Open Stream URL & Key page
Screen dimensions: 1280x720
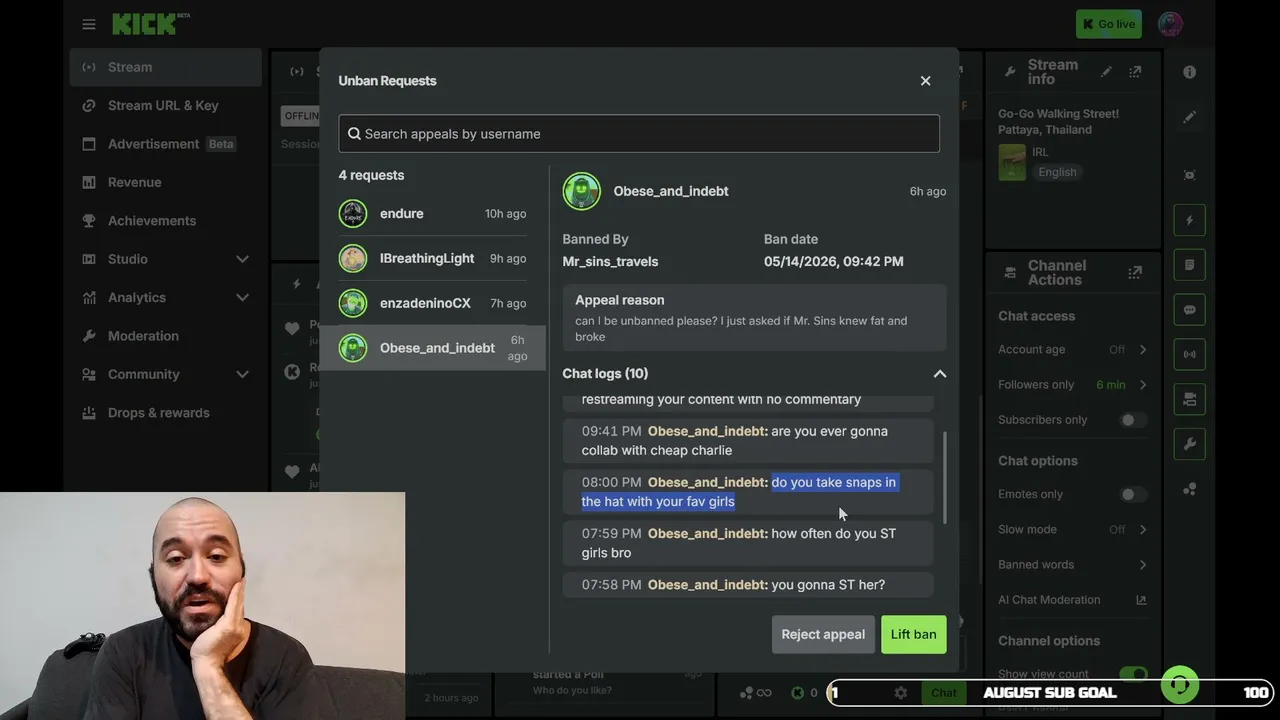[x=166, y=105]
